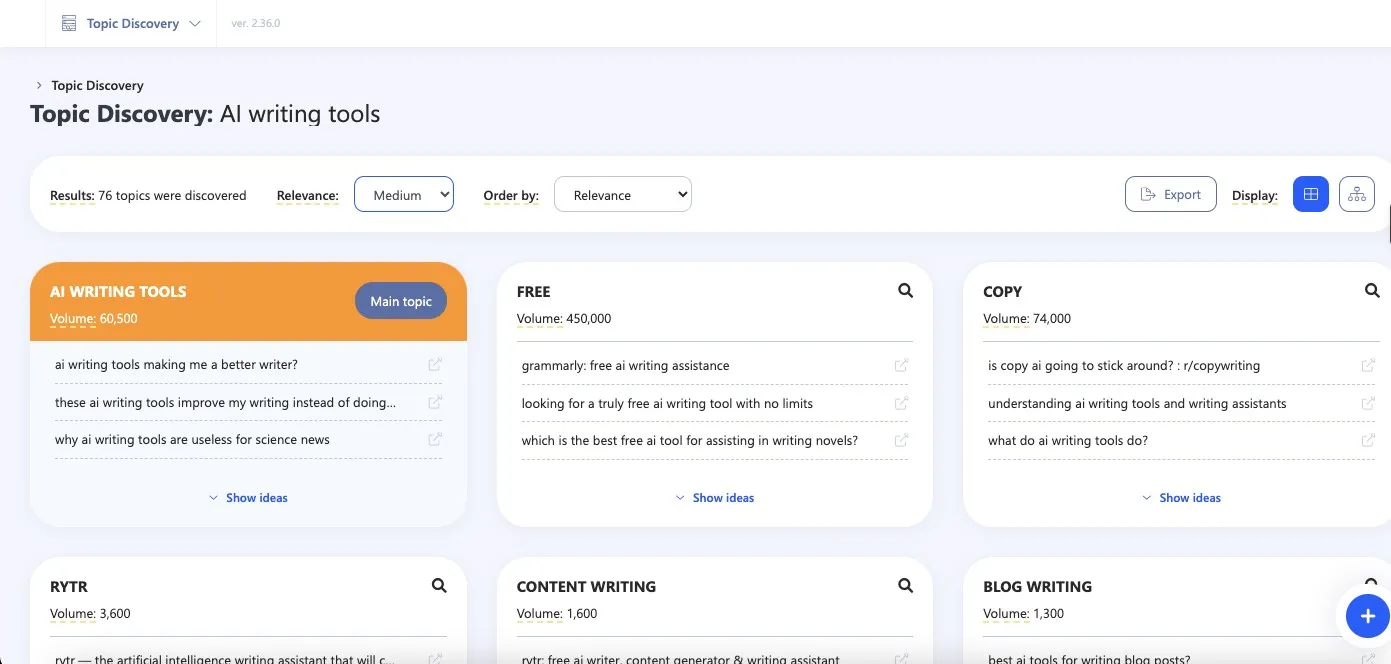Screen dimensions: 1391x664
Task: Switch to the grid display view
Action: point(1311,194)
